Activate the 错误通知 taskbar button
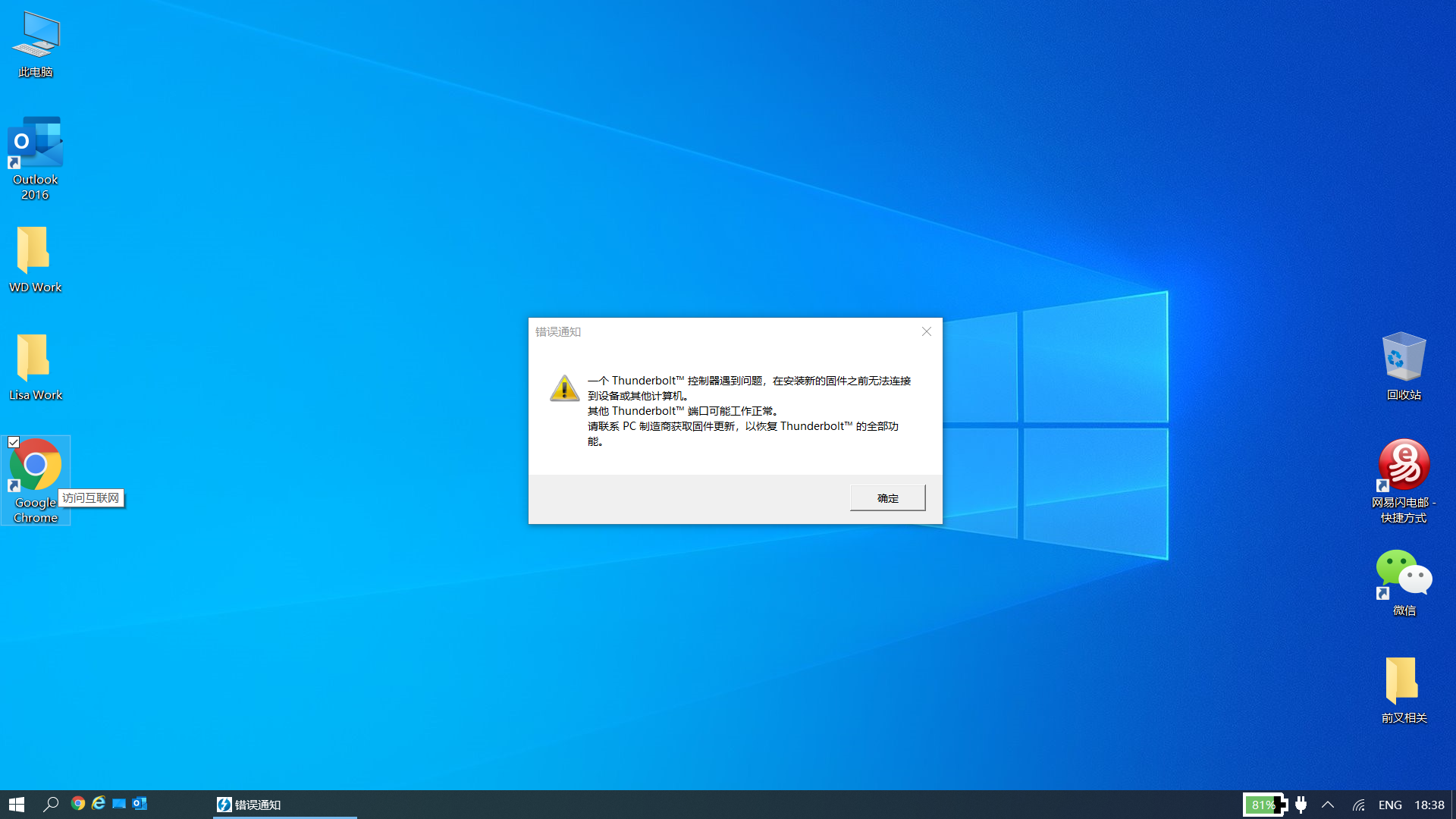Screen dimensions: 1456x819 click(285, 805)
